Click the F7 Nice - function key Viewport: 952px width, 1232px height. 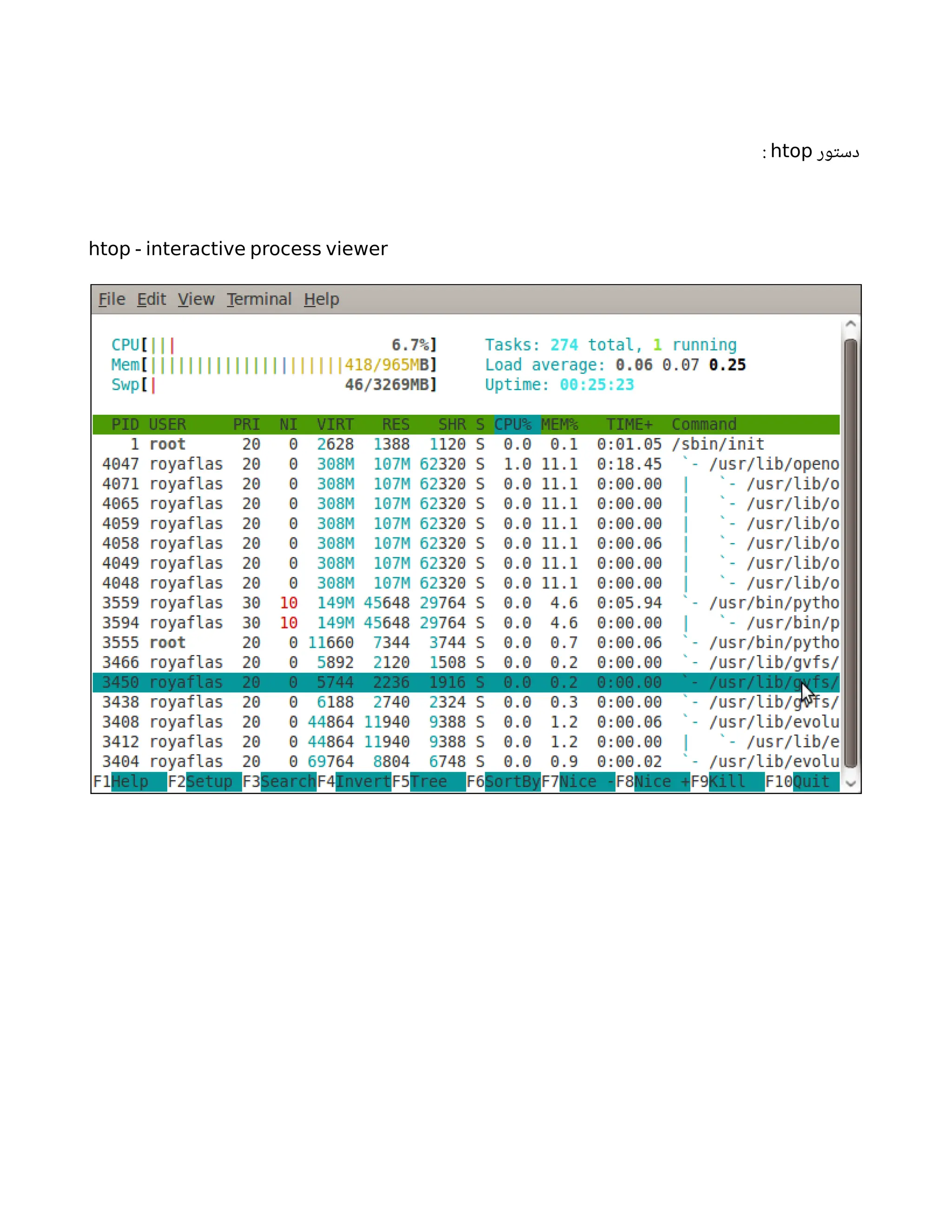[x=578, y=782]
